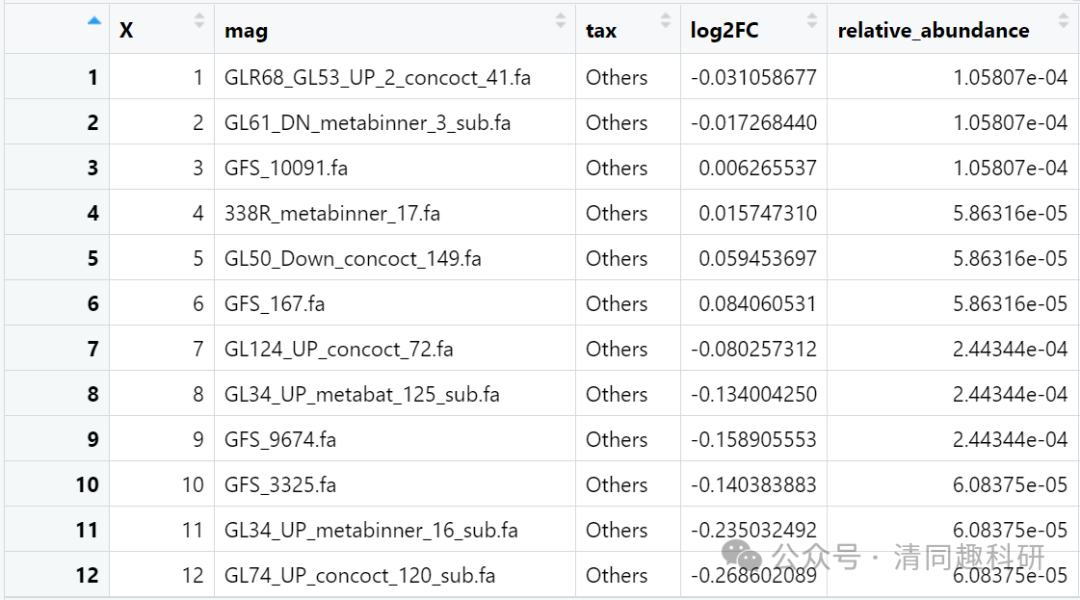Click the tax column header label
This screenshot has width=1080, height=600.
(601, 31)
